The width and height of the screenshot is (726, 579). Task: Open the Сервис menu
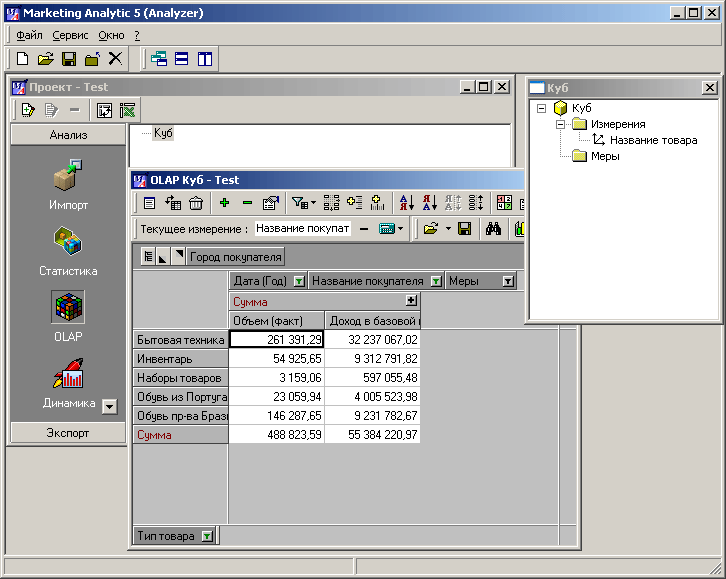pos(70,36)
